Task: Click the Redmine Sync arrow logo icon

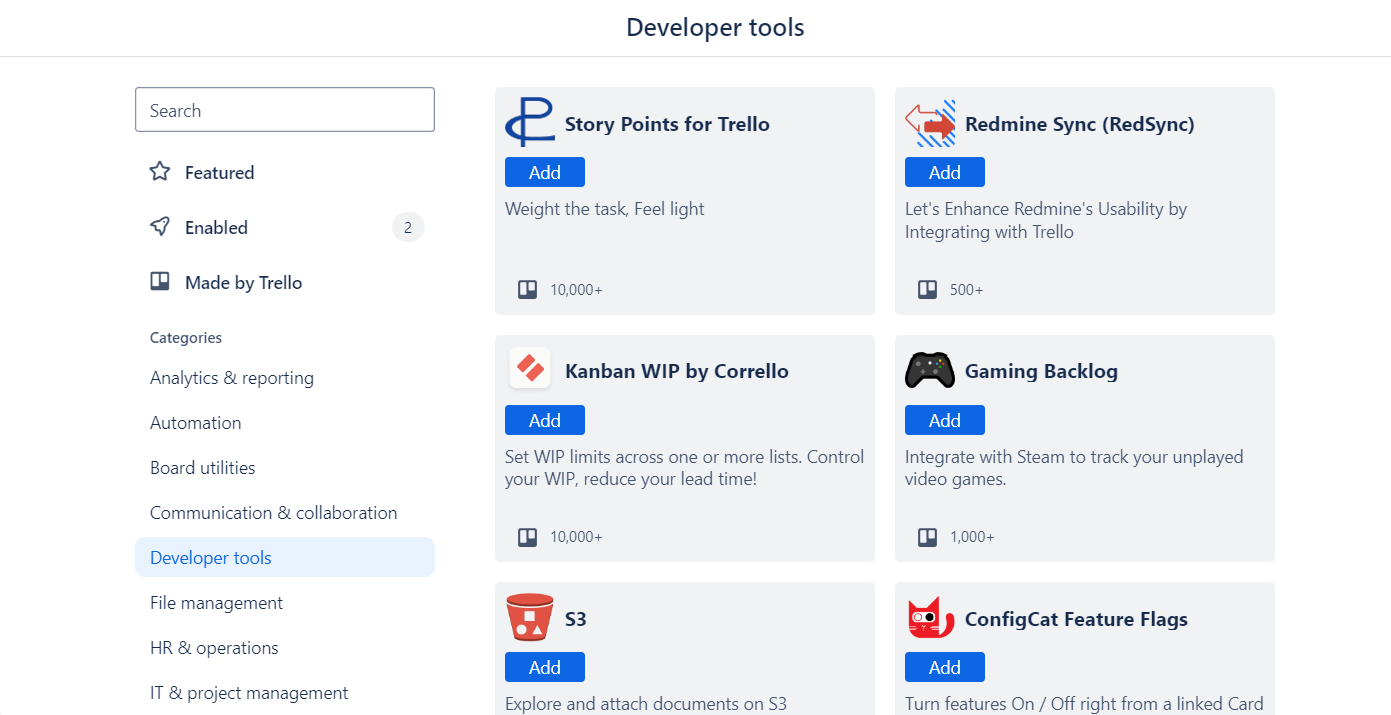Action: 930,123
